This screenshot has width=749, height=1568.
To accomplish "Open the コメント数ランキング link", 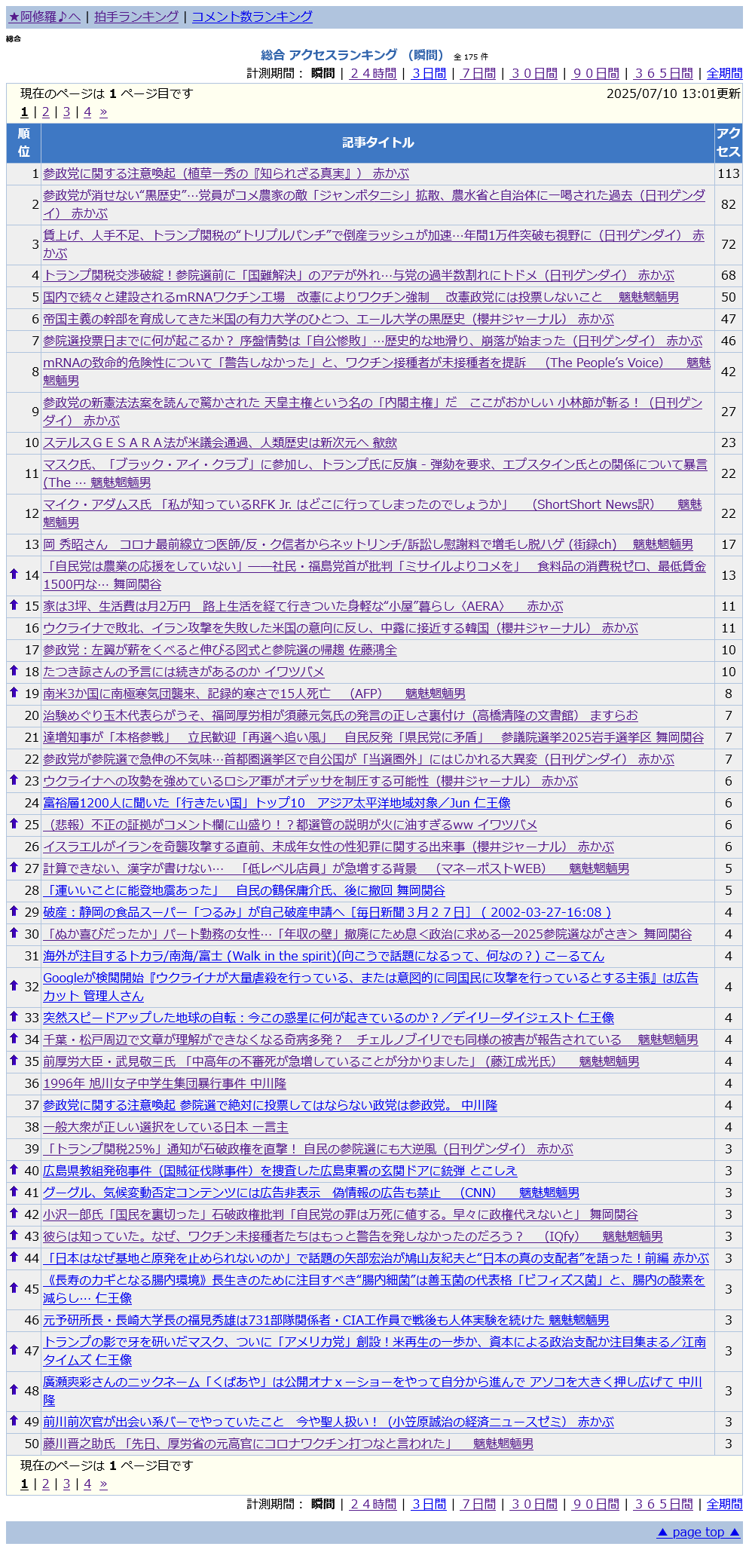I will point(252,17).
